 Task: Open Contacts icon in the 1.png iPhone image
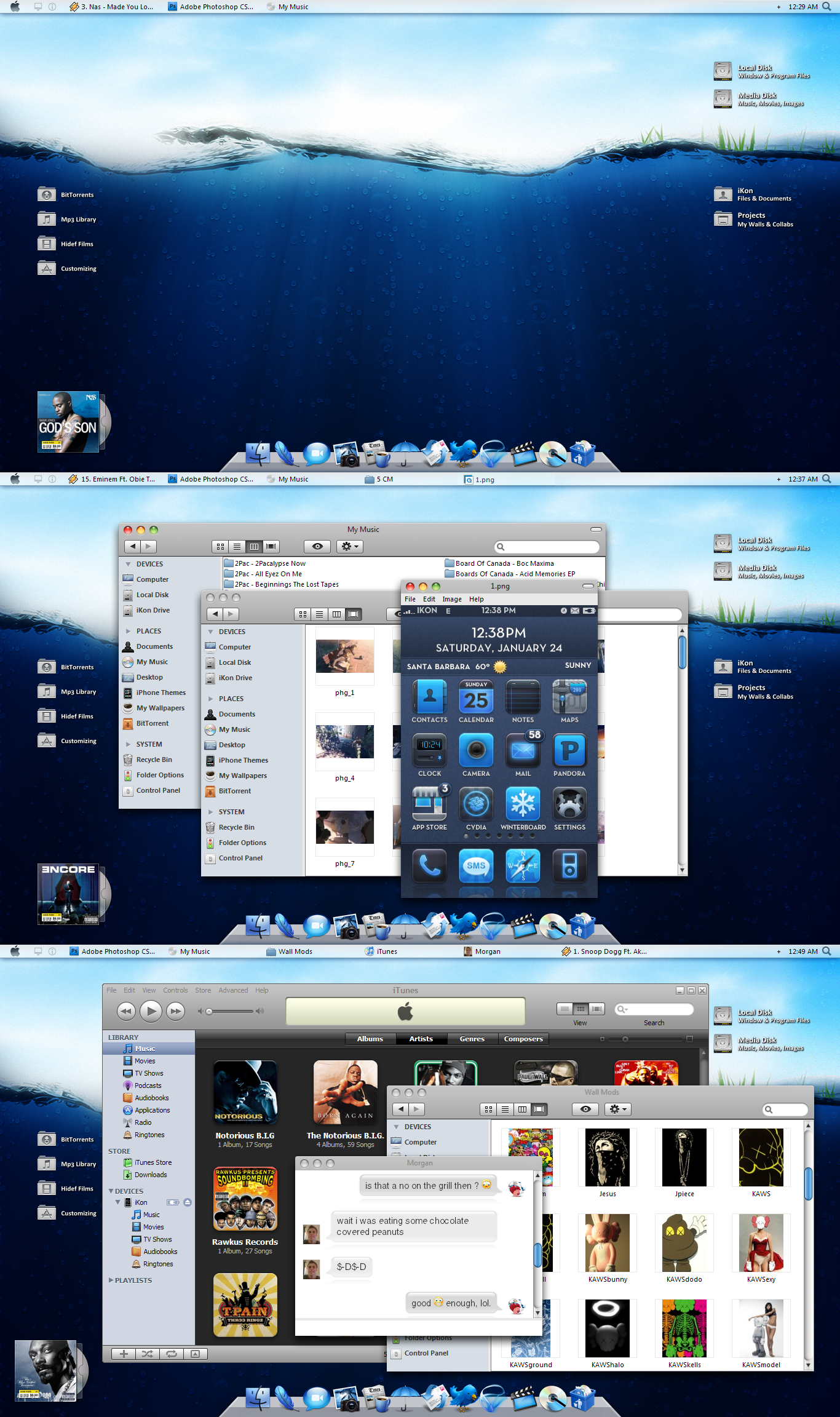429,697
